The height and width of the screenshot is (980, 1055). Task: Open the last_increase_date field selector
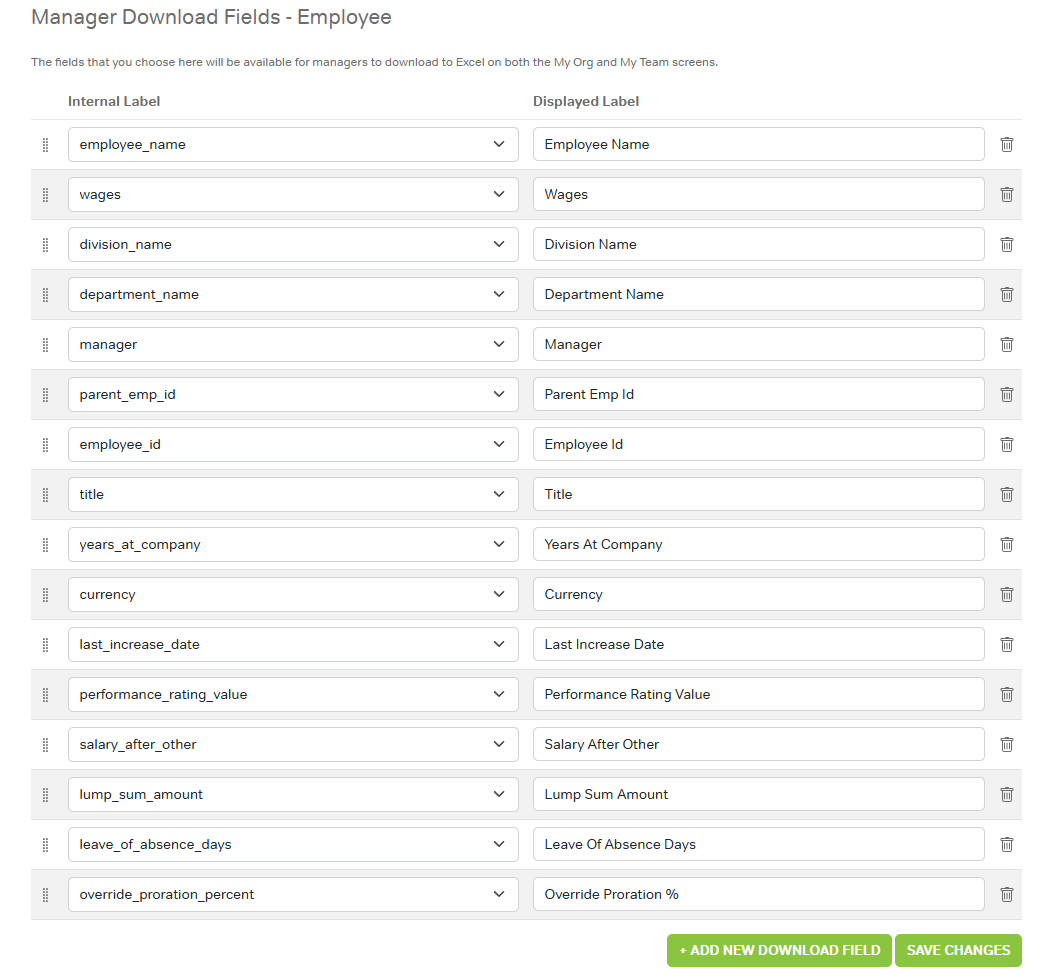(x=293, y=645)
